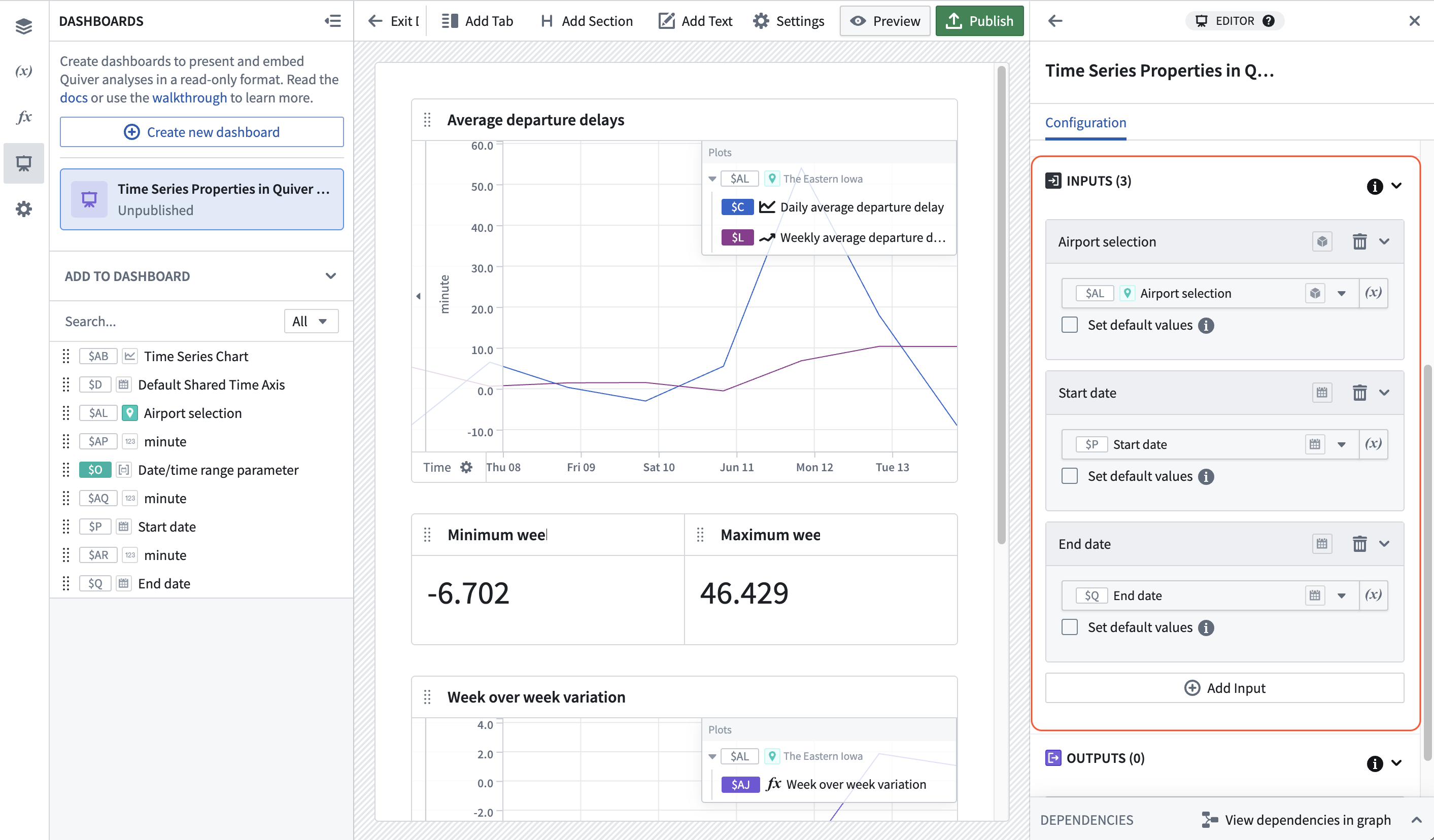Open the fx functions sidebar icon

click(x=23, y=117)
